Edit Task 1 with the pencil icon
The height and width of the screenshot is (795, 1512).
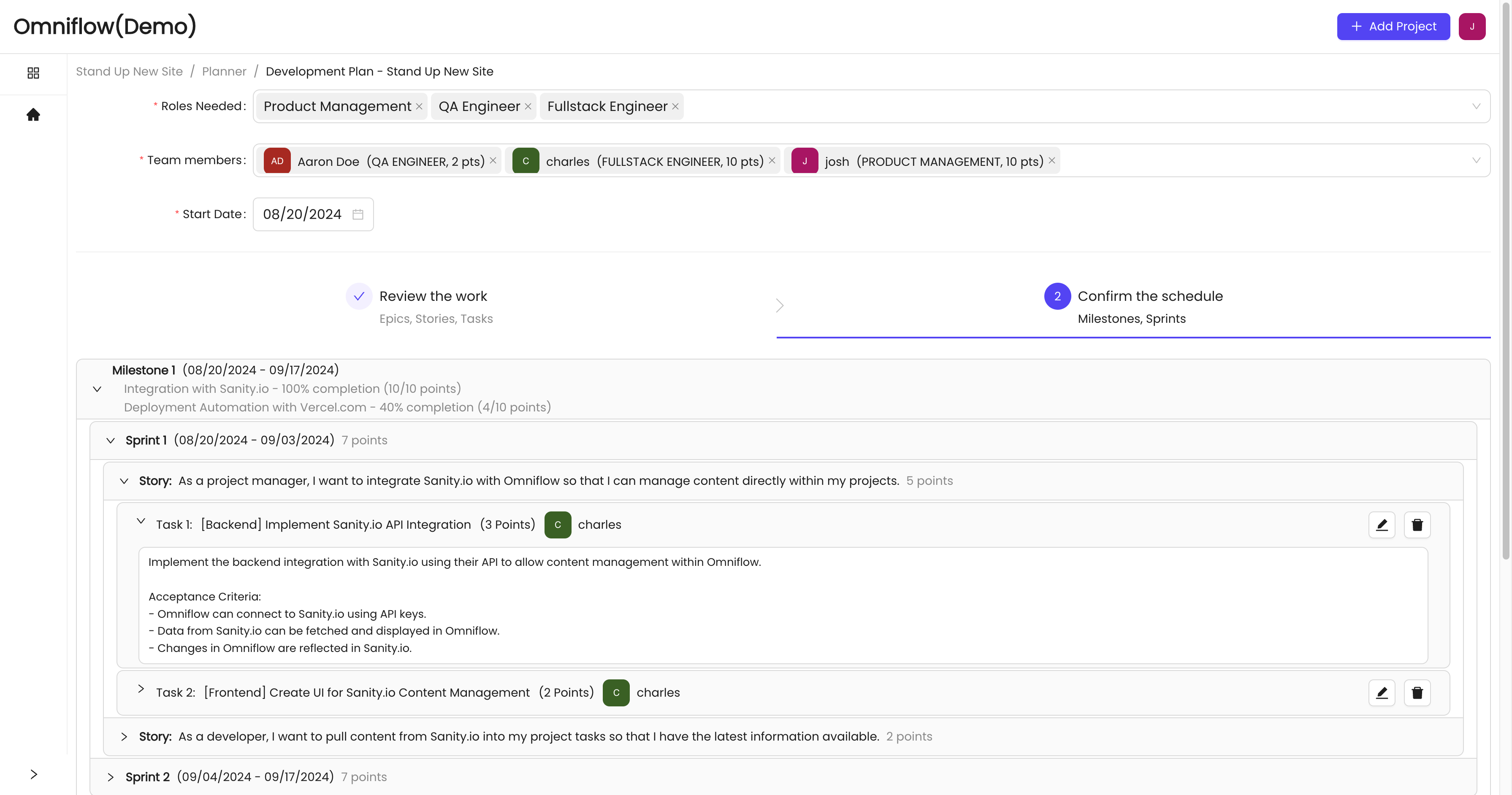coord(1382,525)
